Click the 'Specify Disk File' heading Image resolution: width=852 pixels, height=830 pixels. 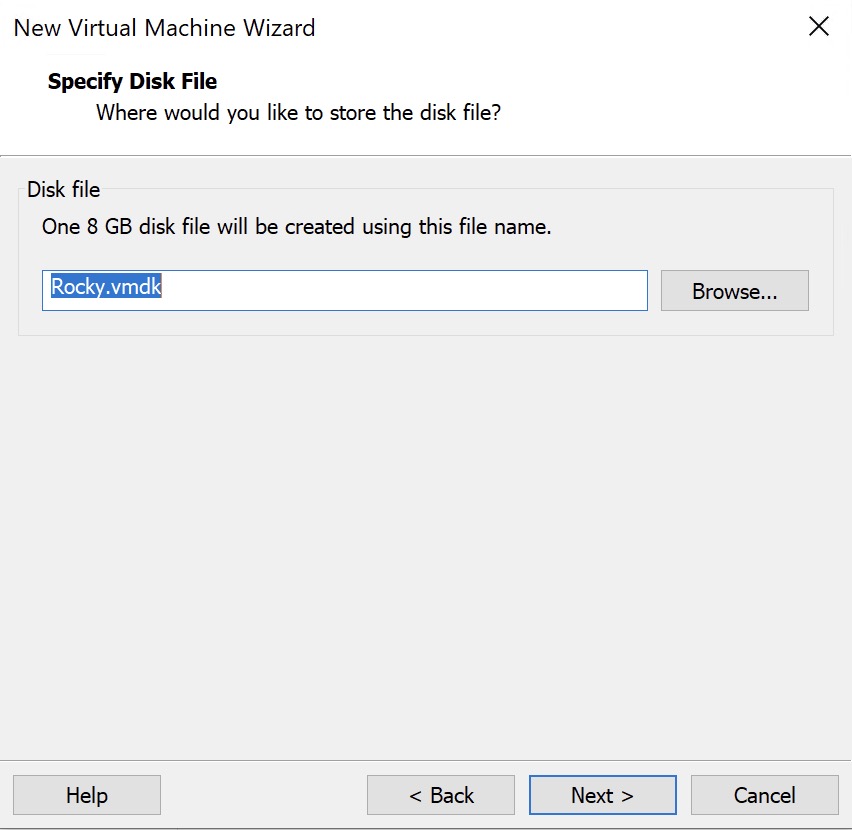(x=132, y=82)
